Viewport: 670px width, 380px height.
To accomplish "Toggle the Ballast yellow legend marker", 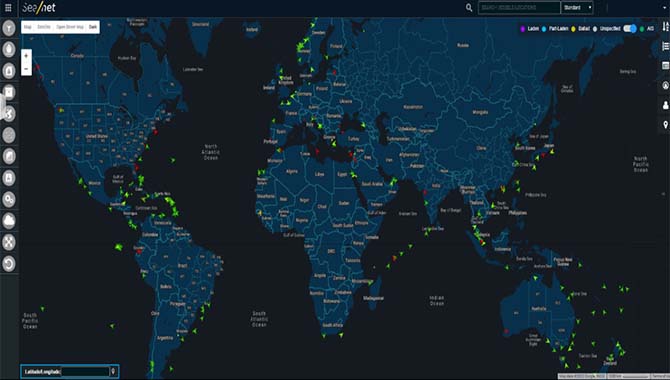I will [x=573, y=29].
